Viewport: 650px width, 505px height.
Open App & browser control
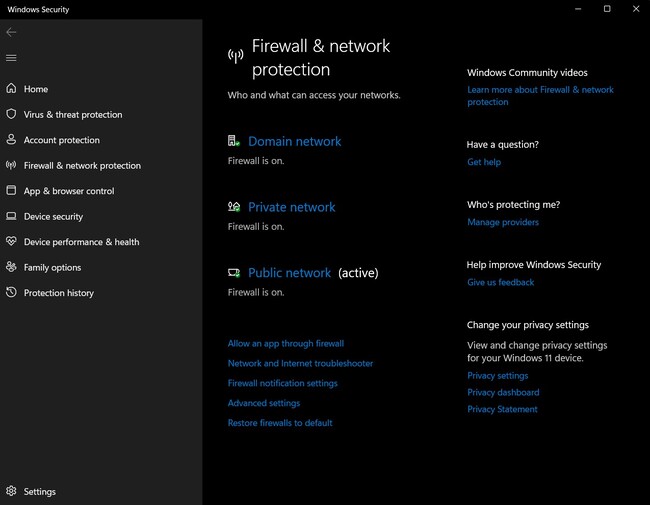[x=69, y=191]
